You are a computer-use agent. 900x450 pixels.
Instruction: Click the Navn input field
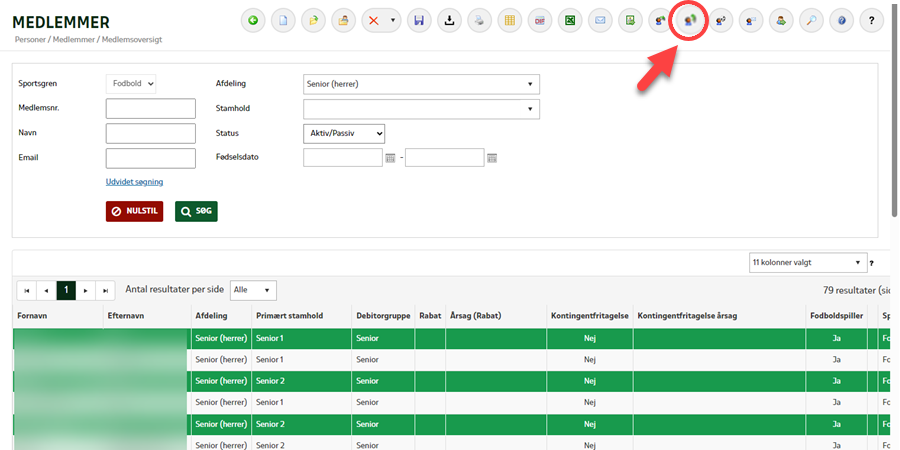click(151, 133)
